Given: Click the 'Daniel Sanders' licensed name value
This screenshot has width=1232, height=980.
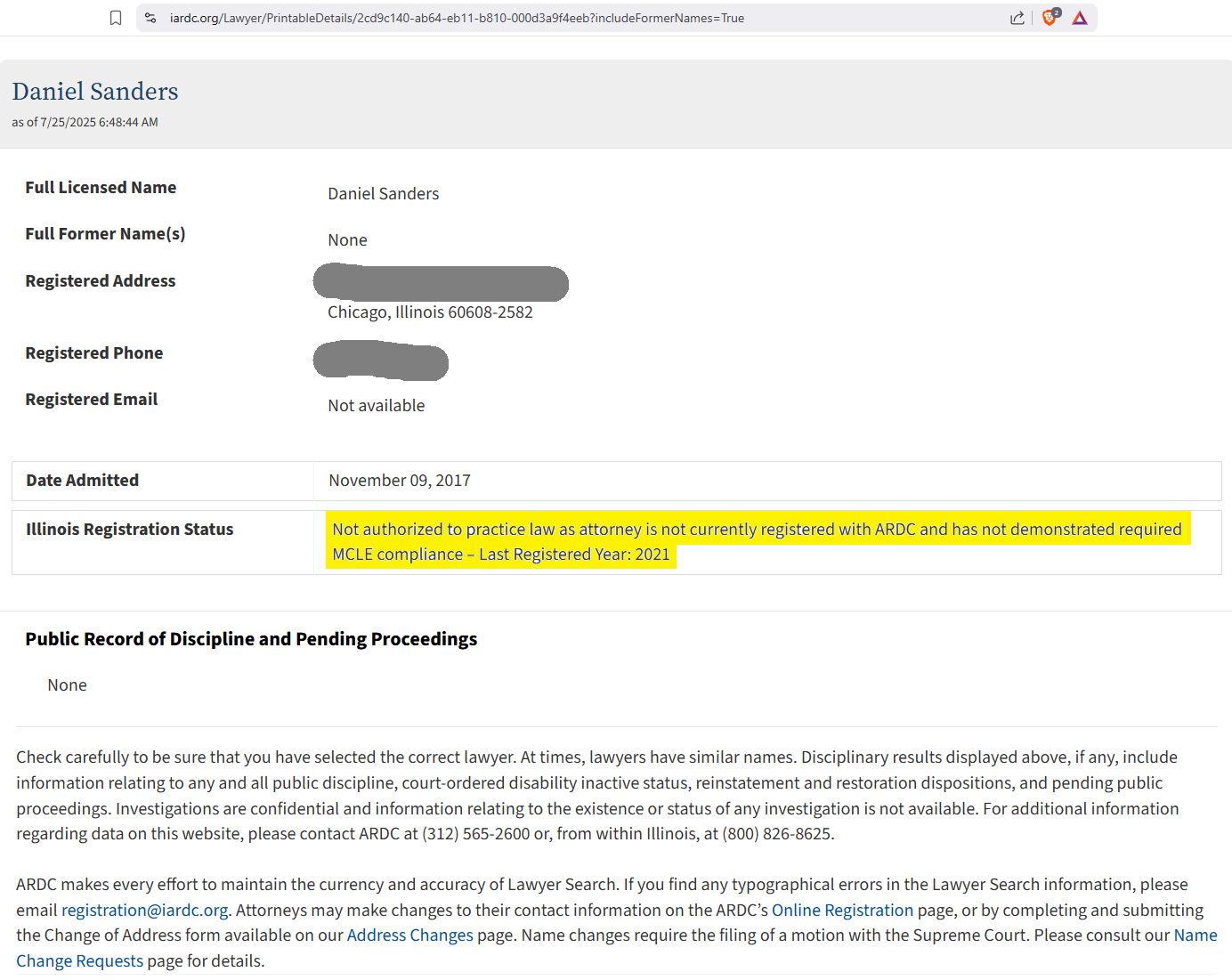Looking at the screenshot, I should tap(384, 193).
